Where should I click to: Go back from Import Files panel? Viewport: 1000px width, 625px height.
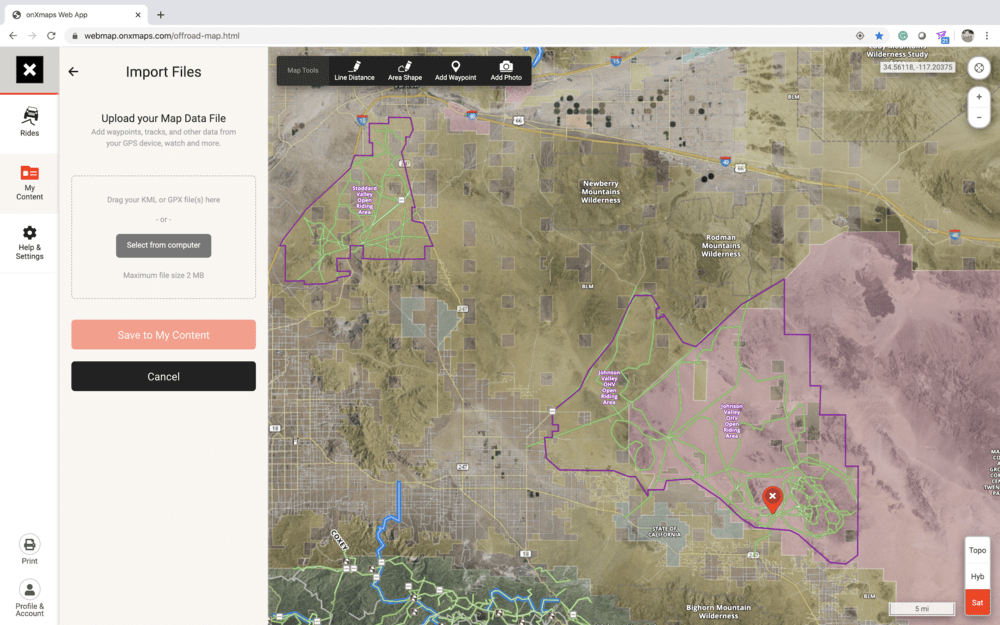click(x=73, y=72)
